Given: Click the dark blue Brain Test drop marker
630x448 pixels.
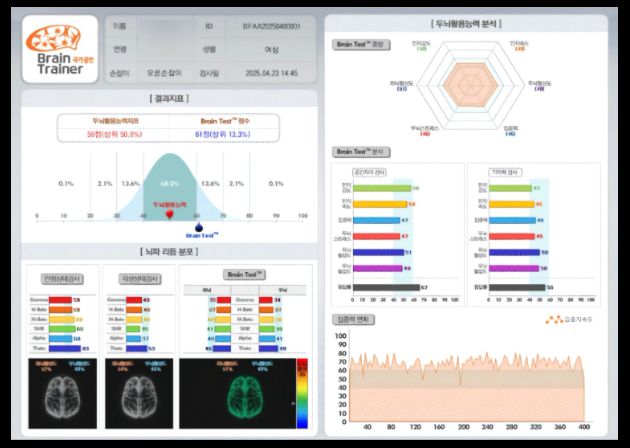Looking at the screenshot, I should (198, 228).
